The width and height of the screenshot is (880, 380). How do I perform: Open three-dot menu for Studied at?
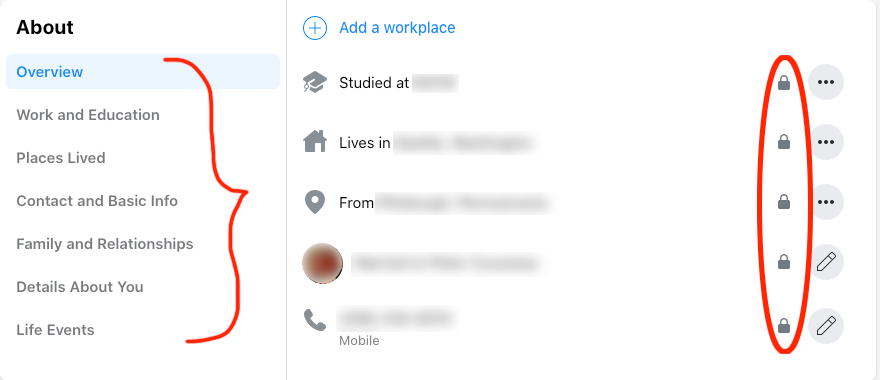point(826,83)
